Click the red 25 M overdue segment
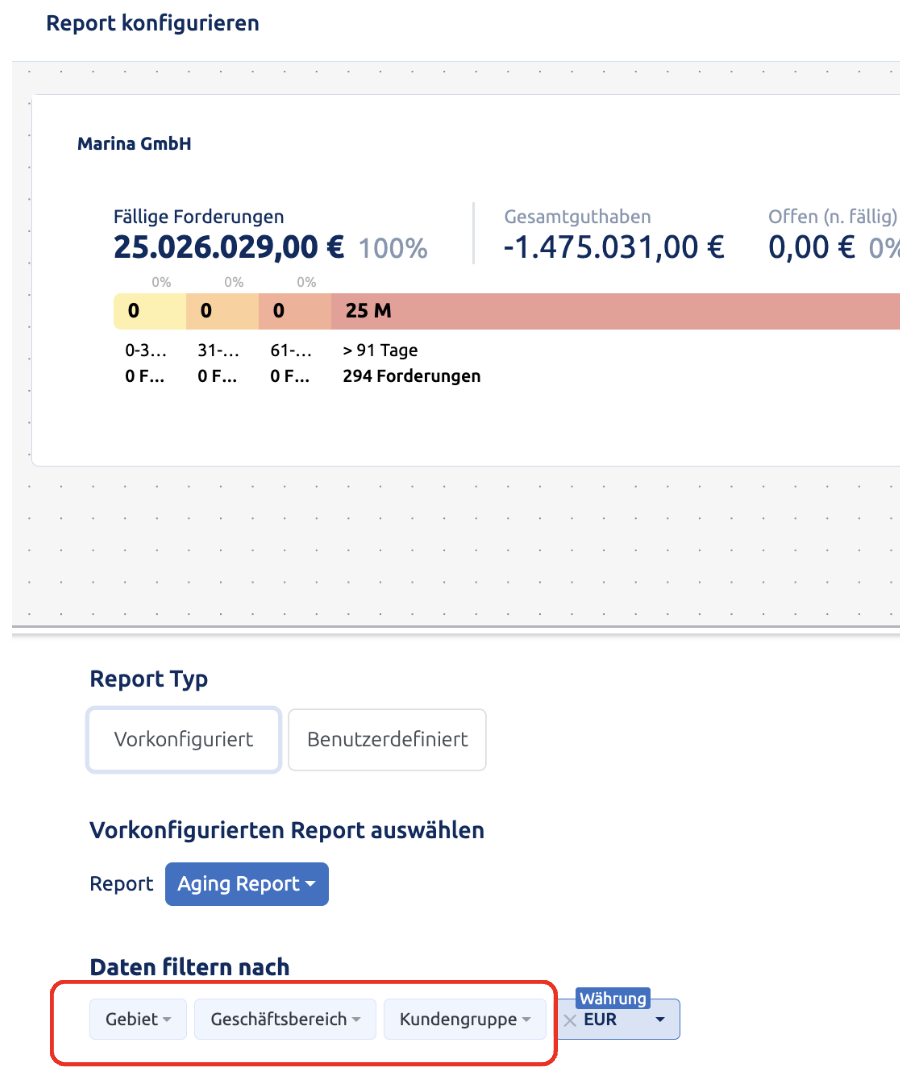The height and width of the screenshot is (1090, 900). click(x=616, y=311)
